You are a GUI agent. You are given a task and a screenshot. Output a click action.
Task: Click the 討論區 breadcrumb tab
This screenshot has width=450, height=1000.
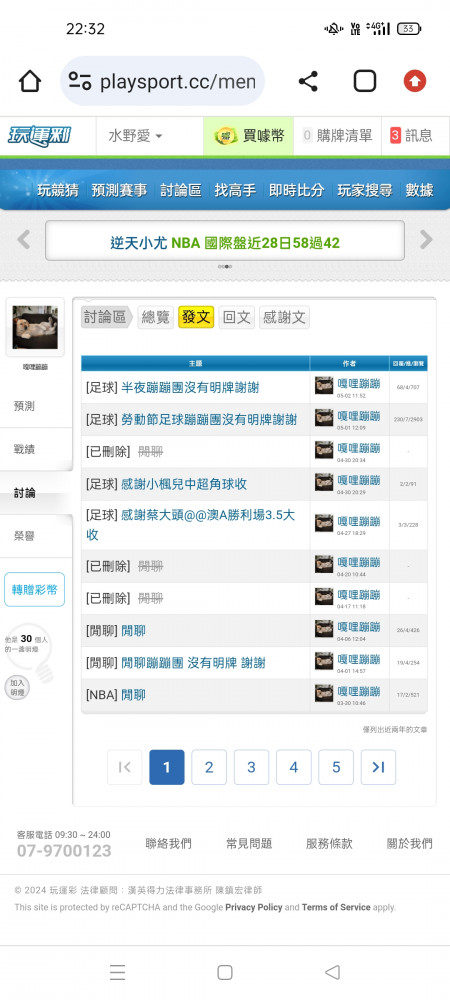pyautogui.click(x=106, y=317)
